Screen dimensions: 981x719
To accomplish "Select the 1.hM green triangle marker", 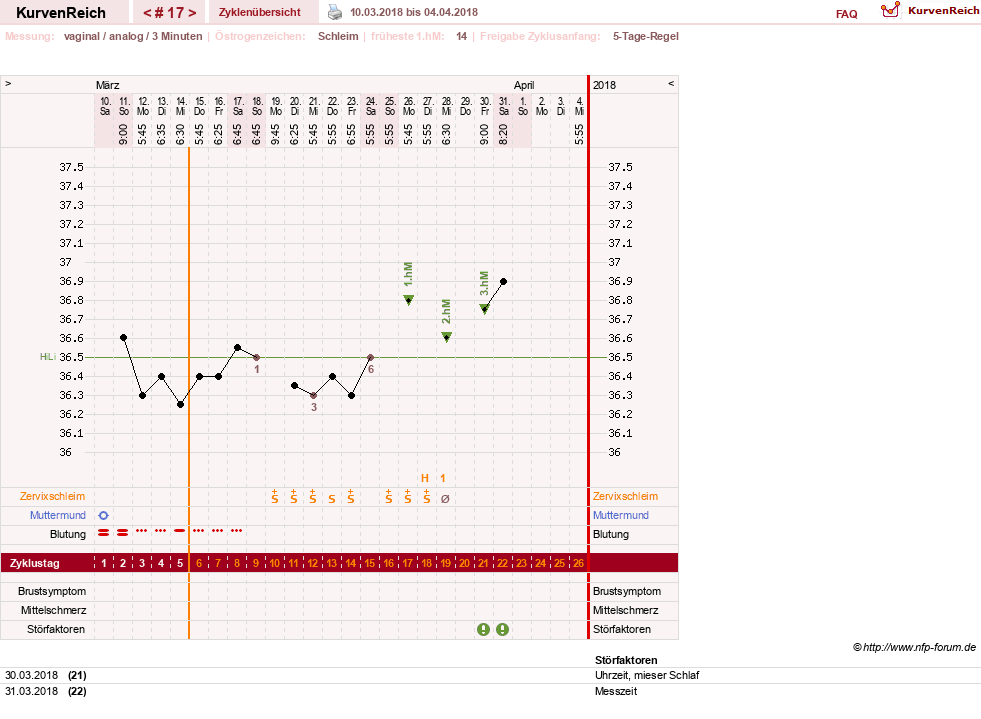I will coord(409,300).
